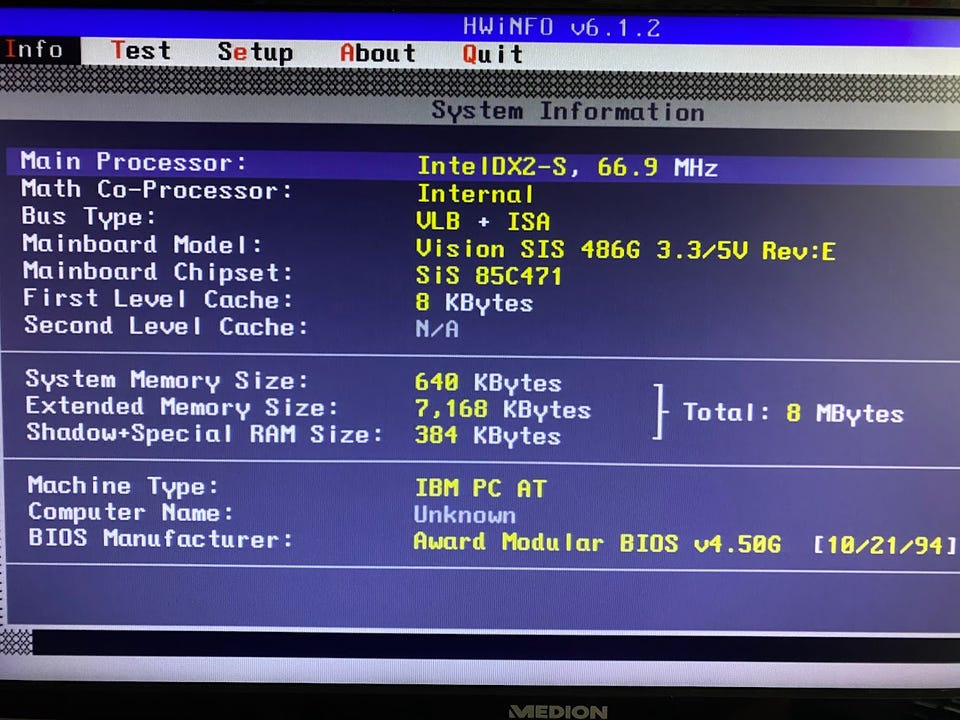Click the 8 KBytes cache value
The image size is (960, 720).
point(474,303)
